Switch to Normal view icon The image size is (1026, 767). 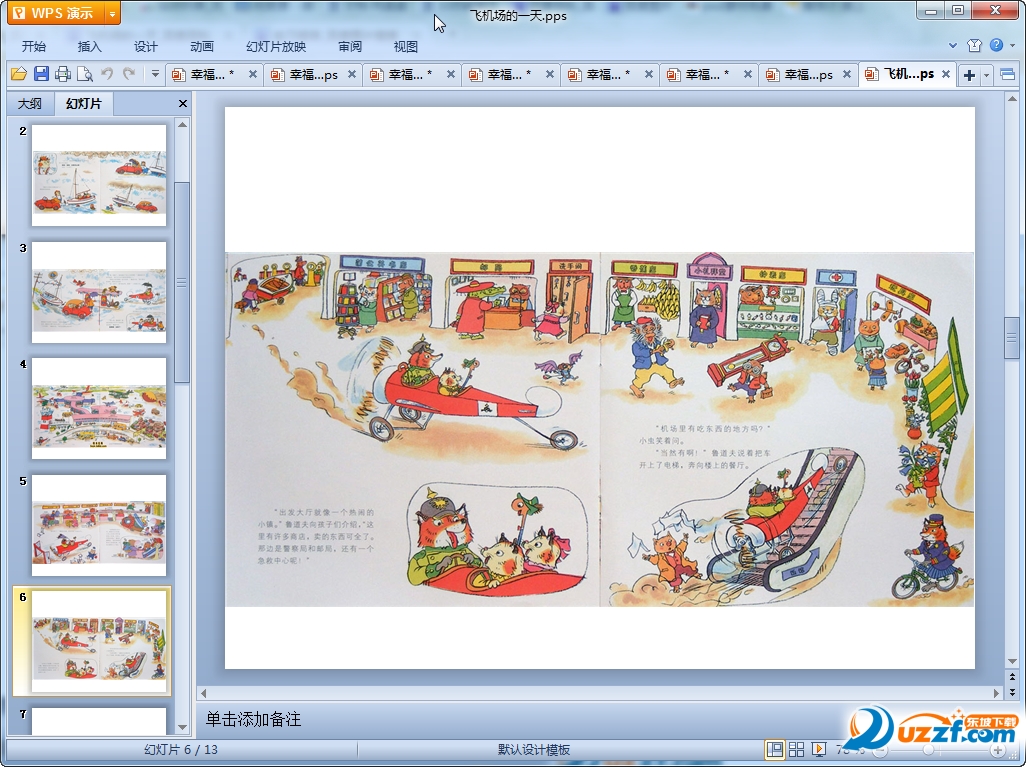[x=775, y=749]
